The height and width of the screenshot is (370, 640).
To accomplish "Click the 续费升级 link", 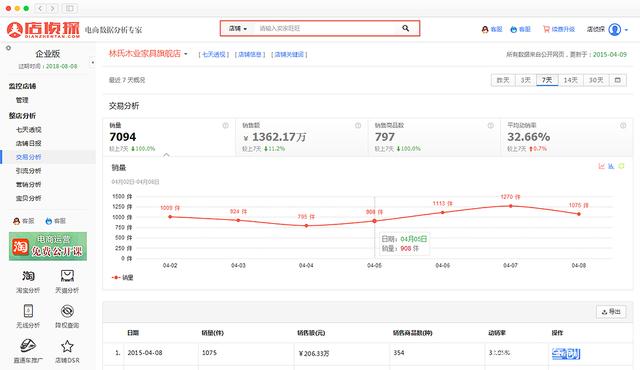I will click(x=563, y=29).
